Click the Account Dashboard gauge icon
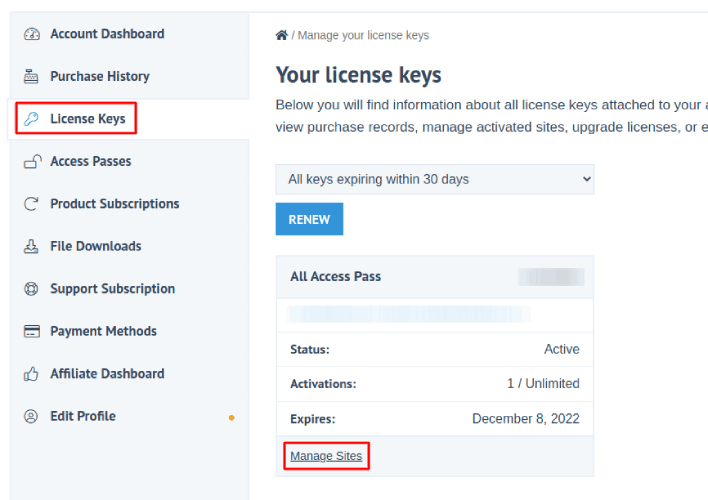The image size is (708, 500). coord(31,34)
